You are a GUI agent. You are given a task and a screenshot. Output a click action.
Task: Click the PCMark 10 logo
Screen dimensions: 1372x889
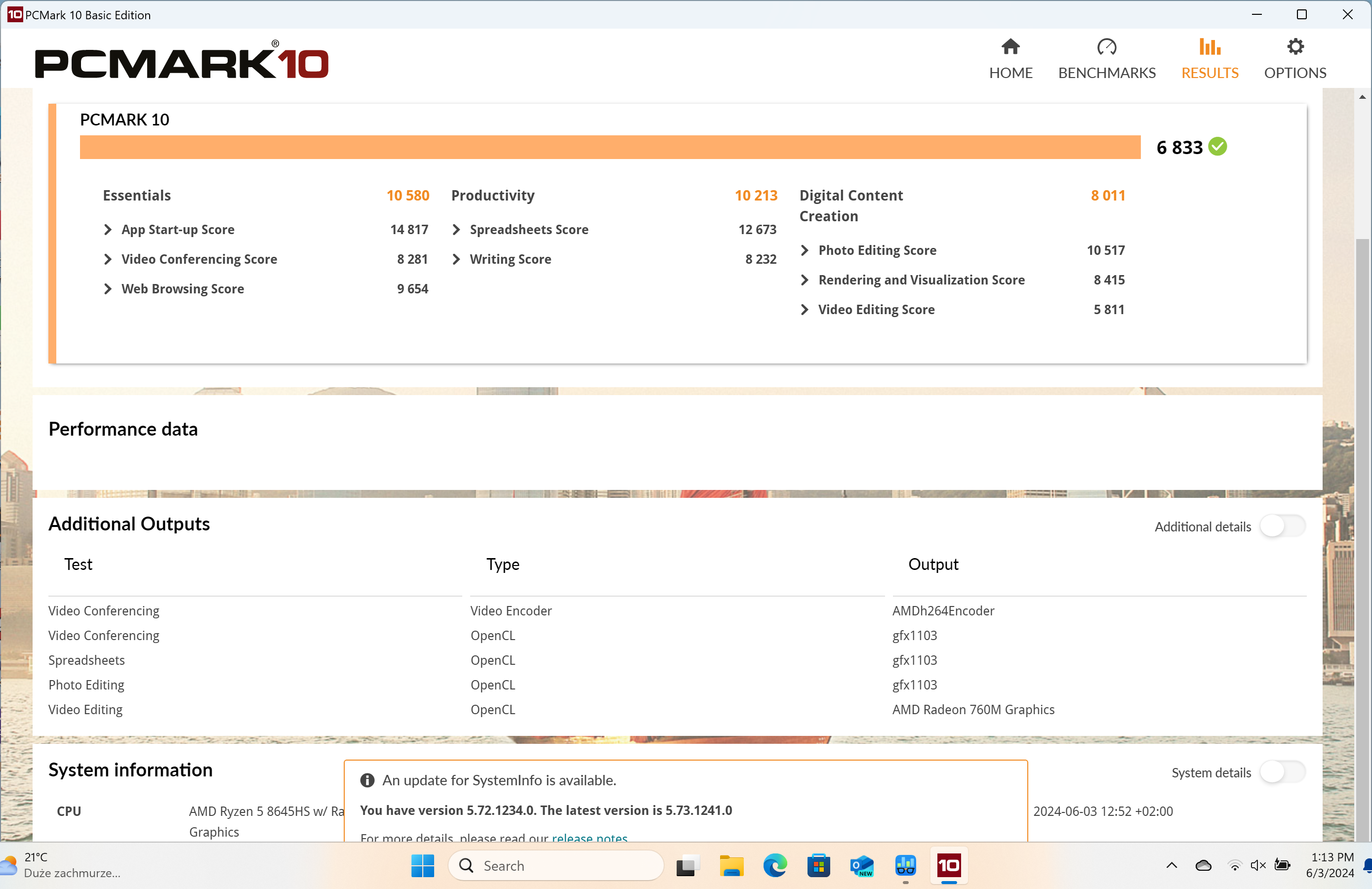click(x=182, y=61)
